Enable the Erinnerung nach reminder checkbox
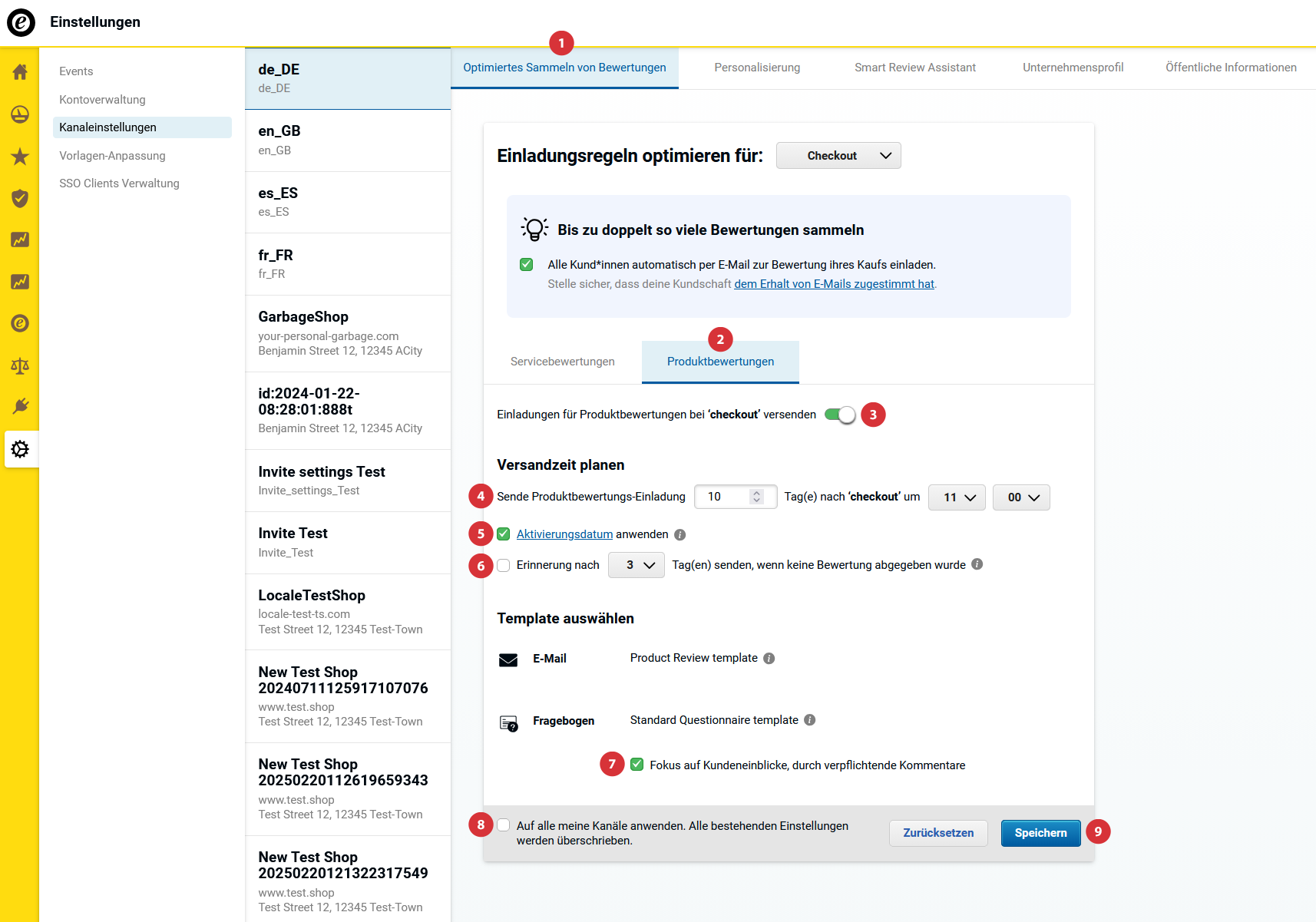 coord(504,566)
